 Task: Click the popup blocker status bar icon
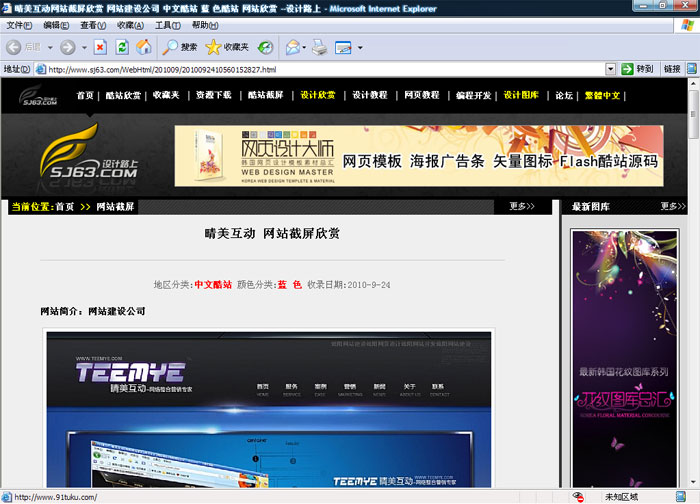point(579,497)
